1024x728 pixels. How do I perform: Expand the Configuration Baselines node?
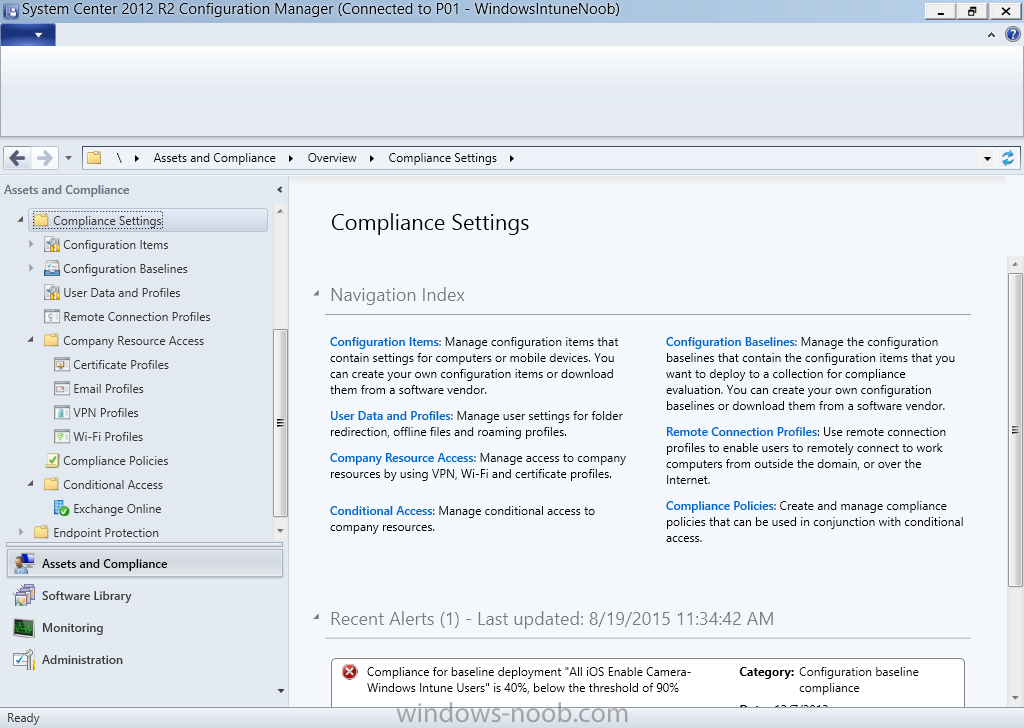[31, 268]
